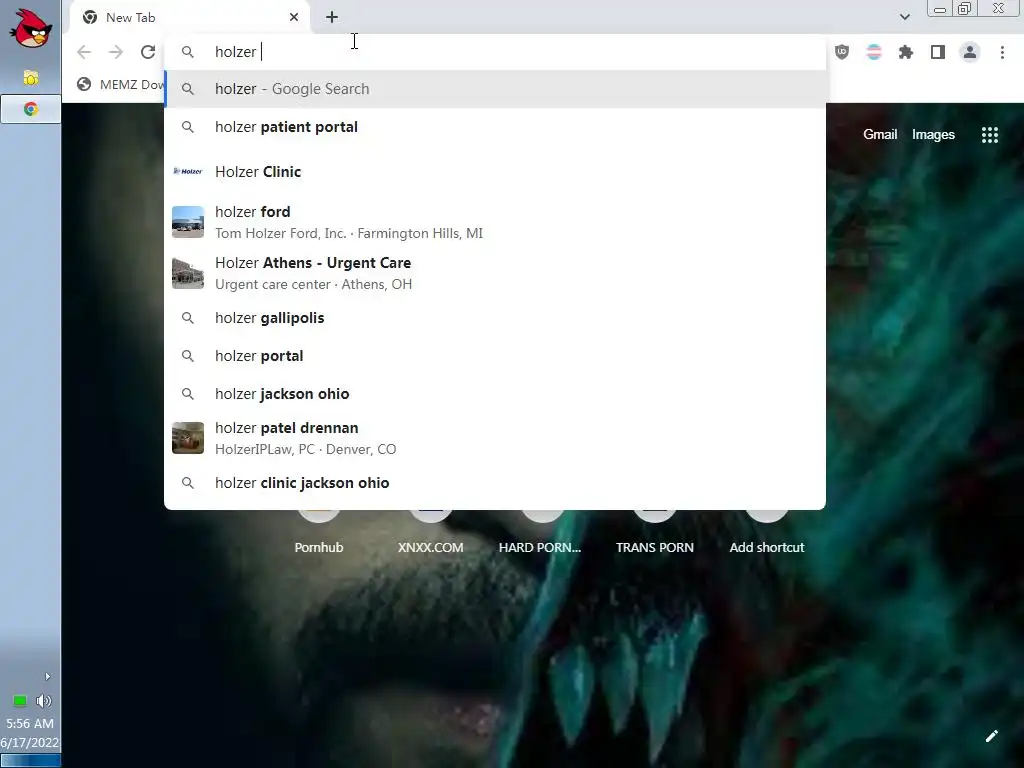Open the Images link

933,135
